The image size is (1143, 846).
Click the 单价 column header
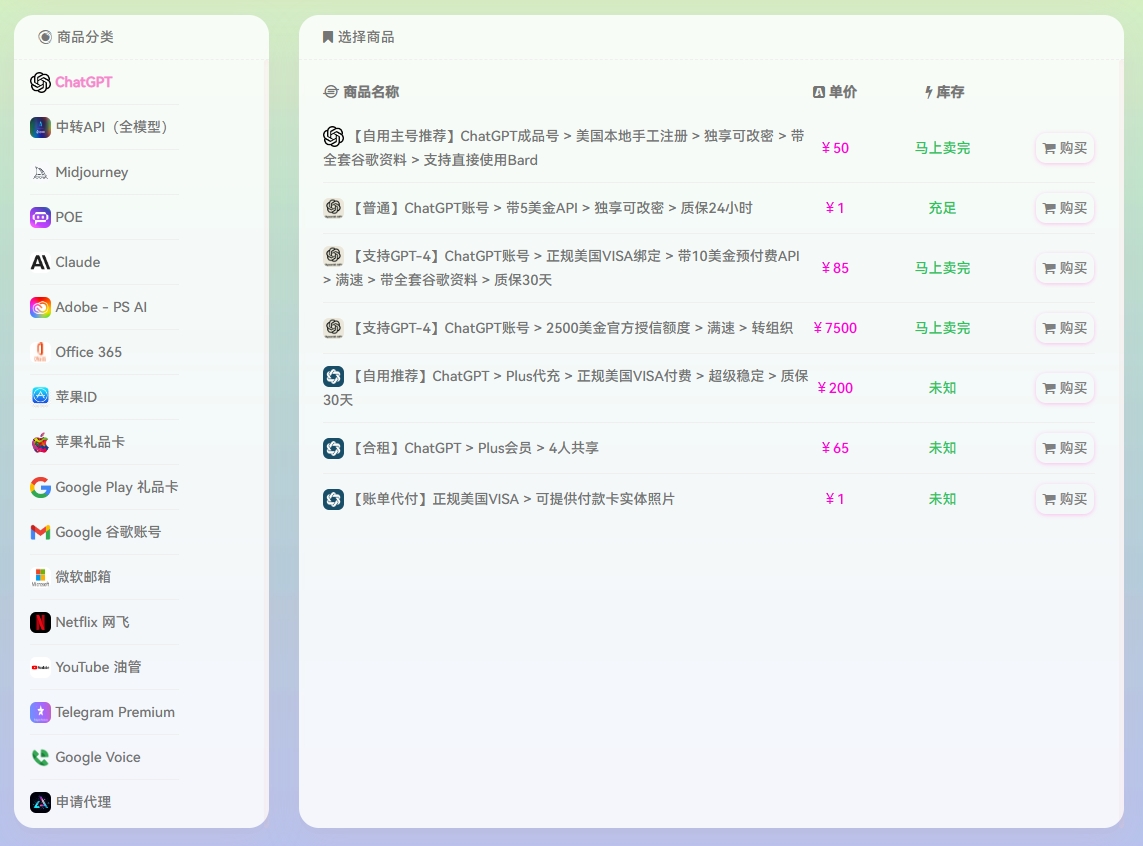click(835, 92)
